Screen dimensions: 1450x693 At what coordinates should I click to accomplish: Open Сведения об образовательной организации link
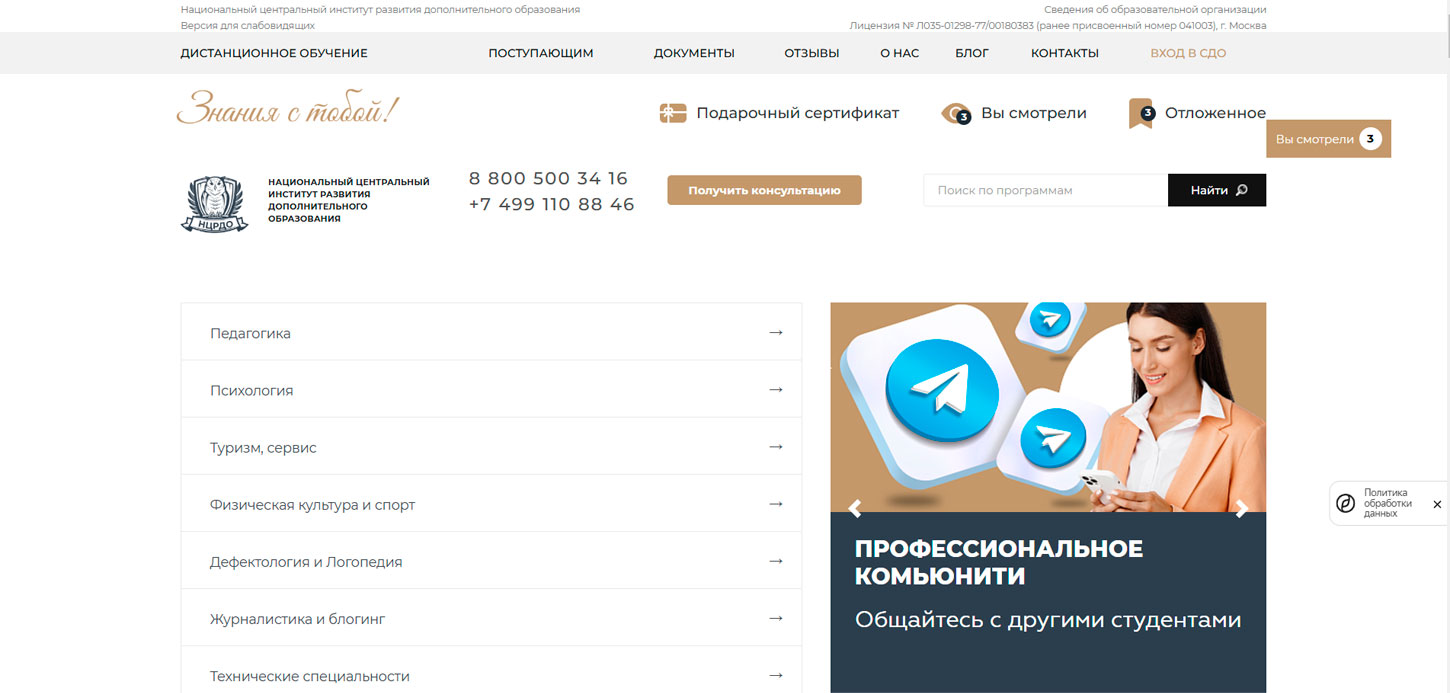[1155, 9]
